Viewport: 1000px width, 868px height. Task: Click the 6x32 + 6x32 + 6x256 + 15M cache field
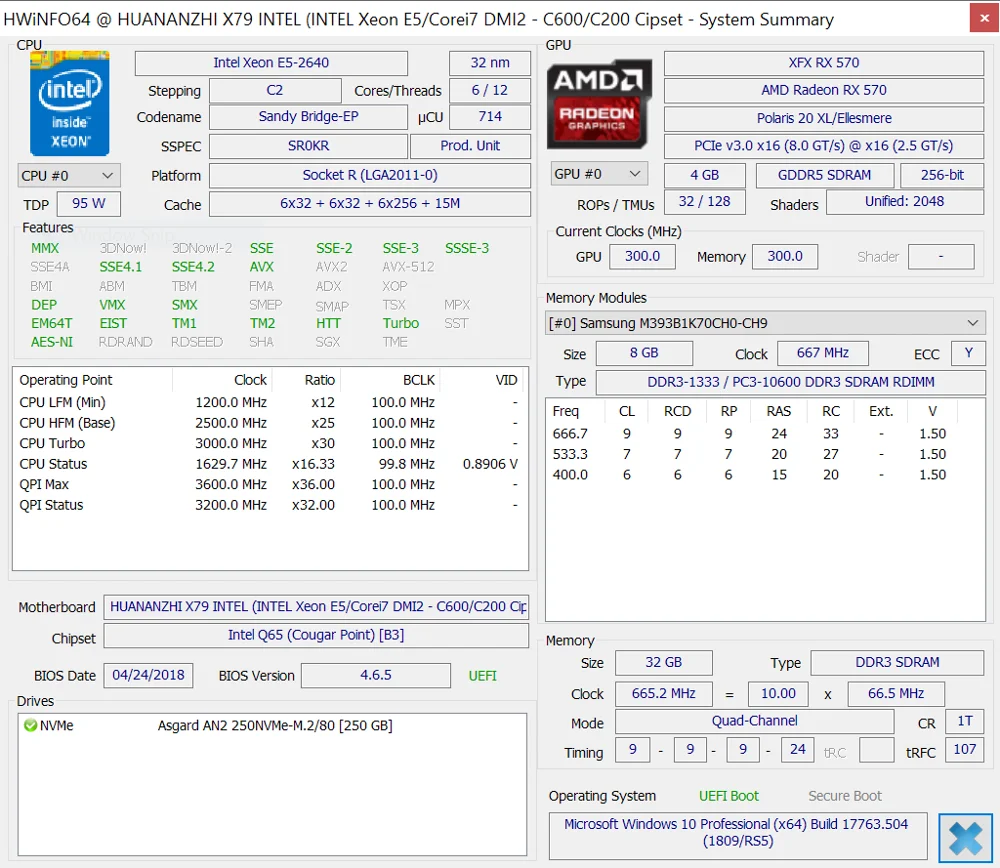[370, 203]
